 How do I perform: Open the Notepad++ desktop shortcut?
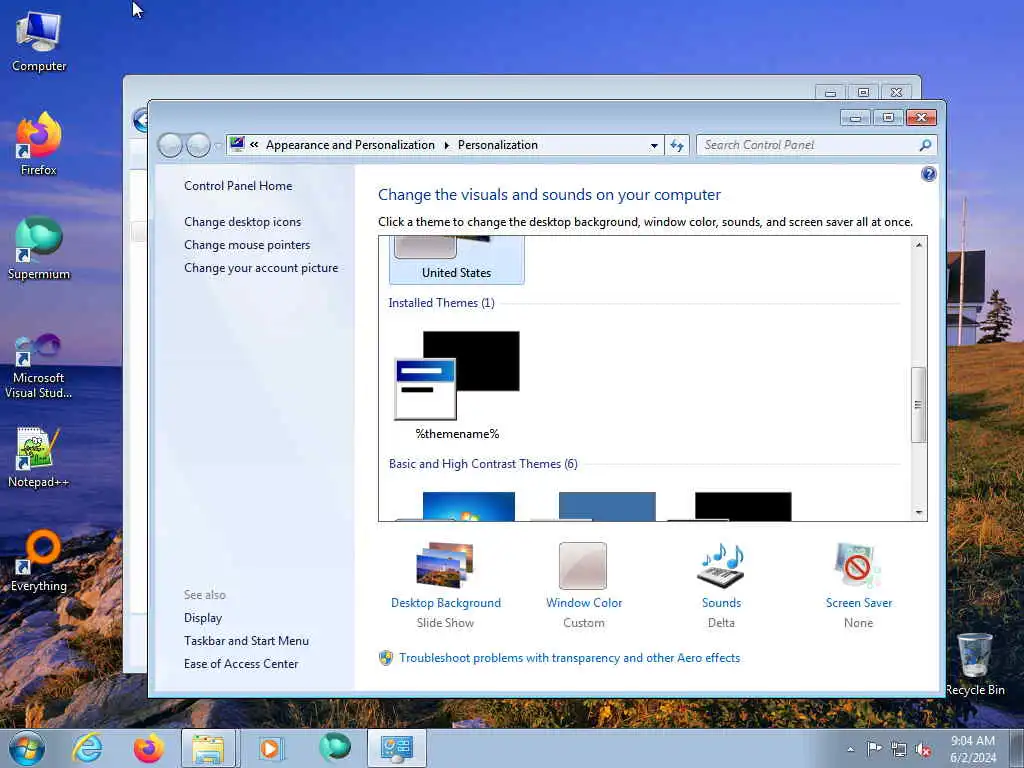click(39, 457)
